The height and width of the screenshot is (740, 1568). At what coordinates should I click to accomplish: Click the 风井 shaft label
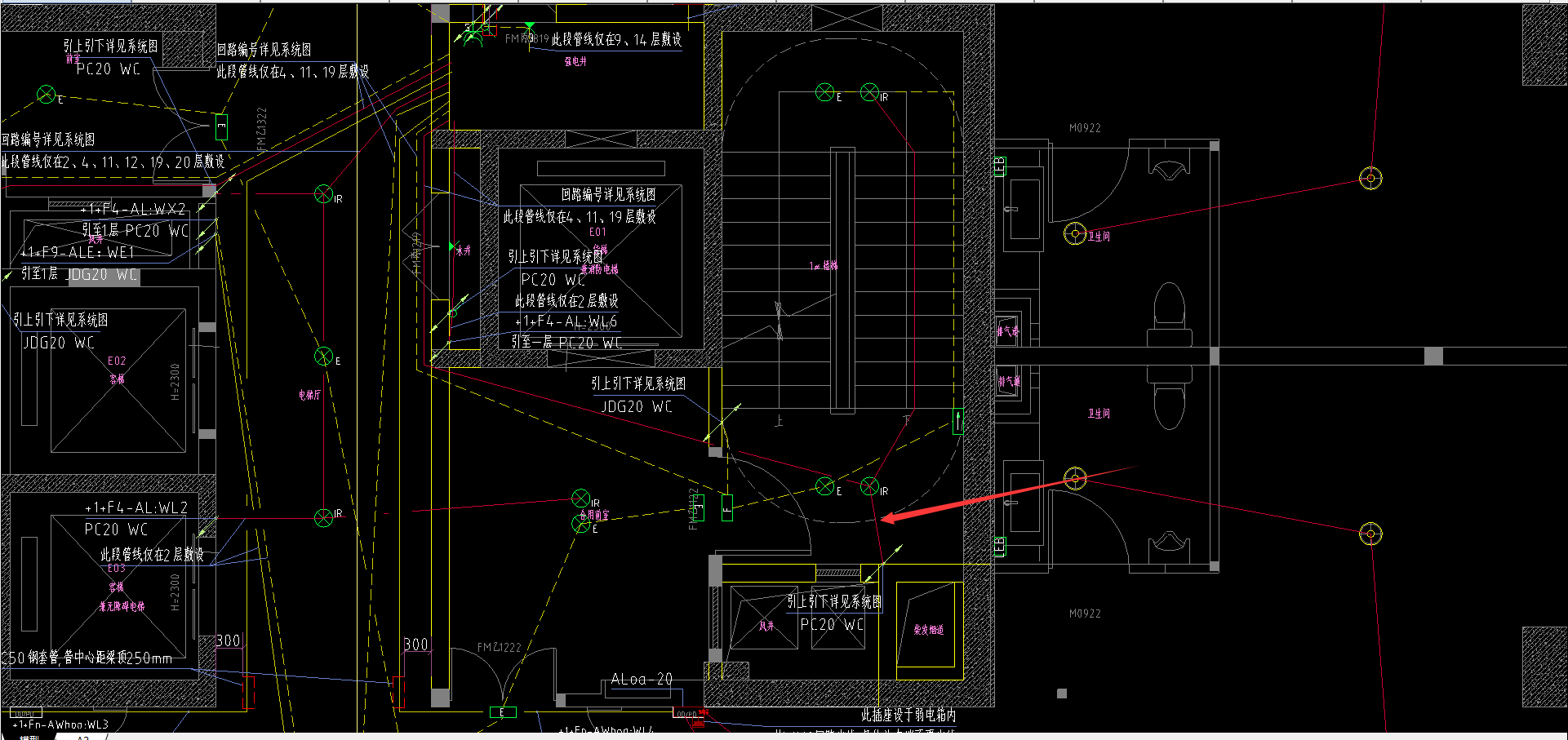(766, 626)
